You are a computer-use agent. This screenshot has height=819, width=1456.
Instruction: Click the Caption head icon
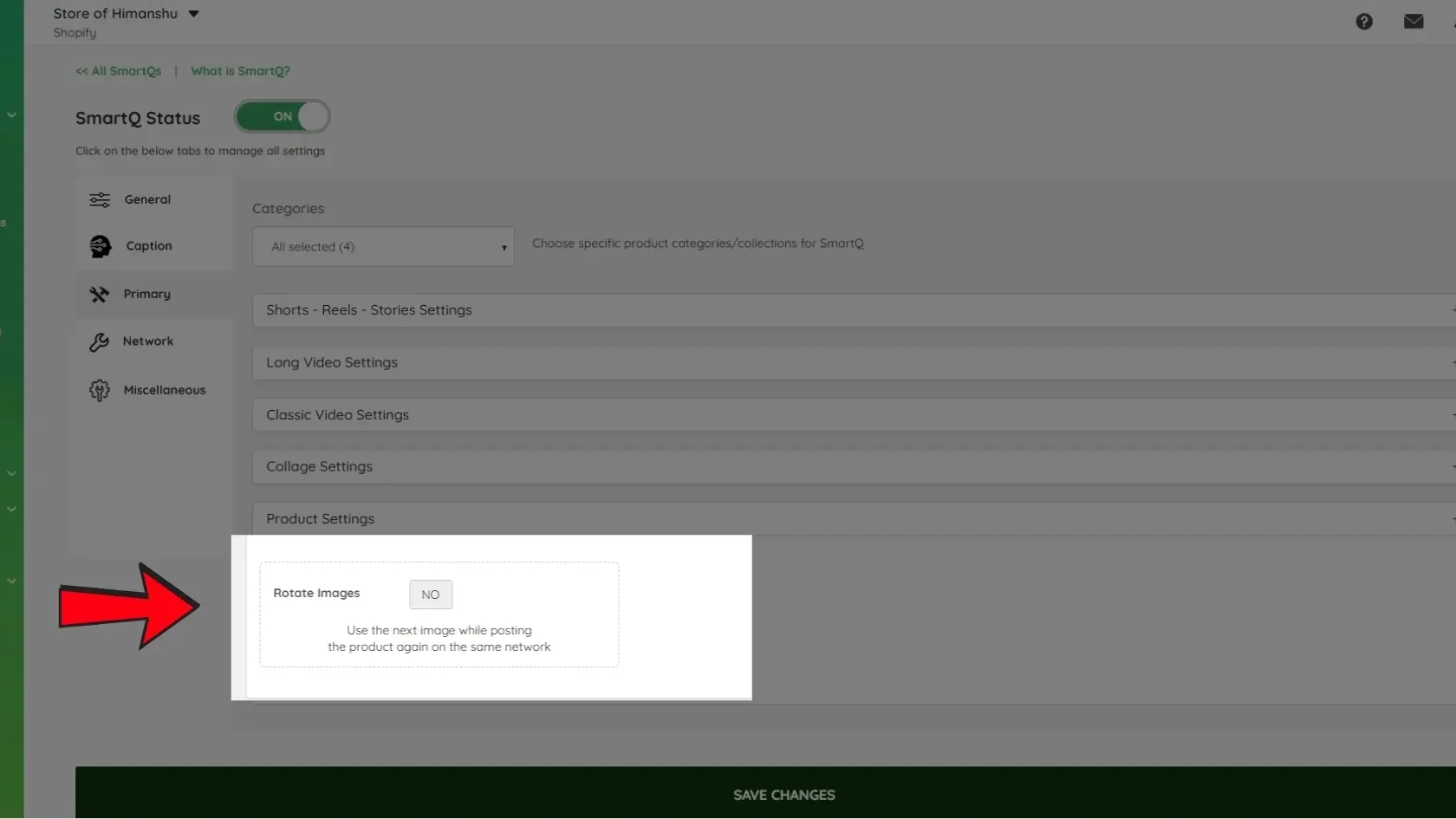tap(101, 247)
